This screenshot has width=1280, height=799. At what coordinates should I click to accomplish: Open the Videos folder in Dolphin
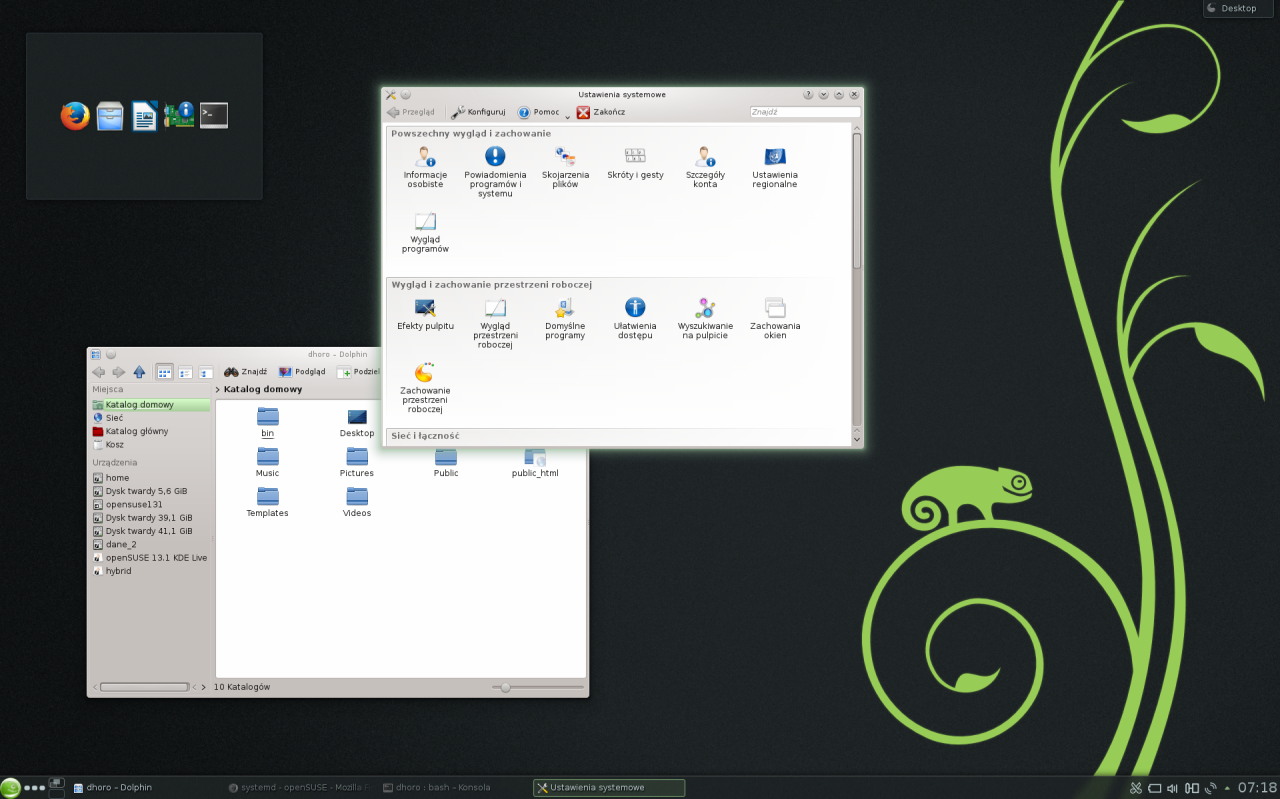[357, 502]
